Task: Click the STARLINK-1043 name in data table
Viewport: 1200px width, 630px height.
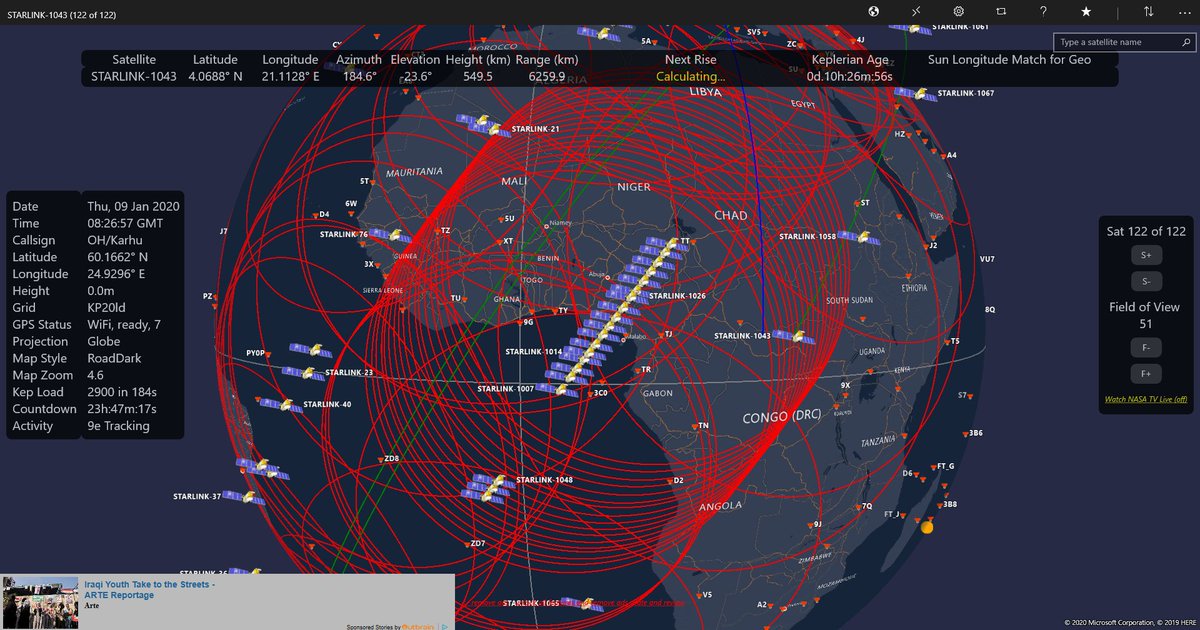Action: [134, 76]
